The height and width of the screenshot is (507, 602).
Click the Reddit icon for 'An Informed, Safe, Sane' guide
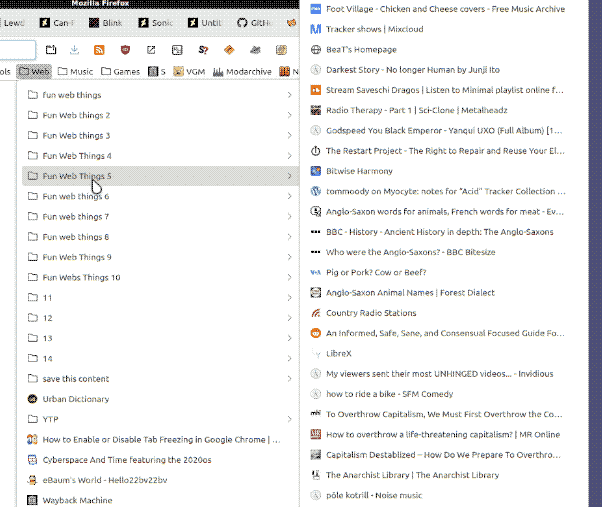pos(316,333)
